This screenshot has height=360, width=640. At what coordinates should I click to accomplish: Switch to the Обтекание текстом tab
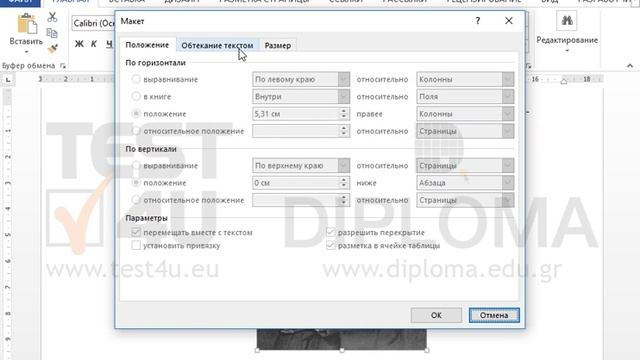(x=217, y=45)
